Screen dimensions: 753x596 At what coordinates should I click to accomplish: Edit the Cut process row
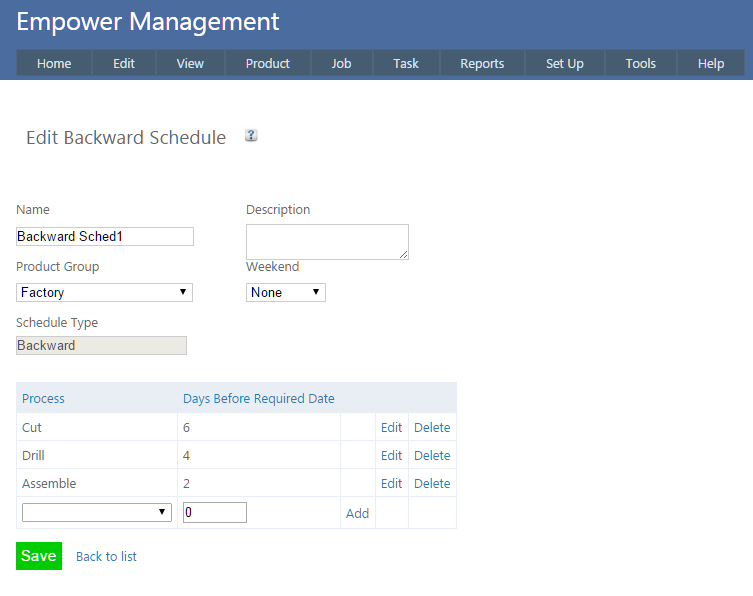[391, 427]
